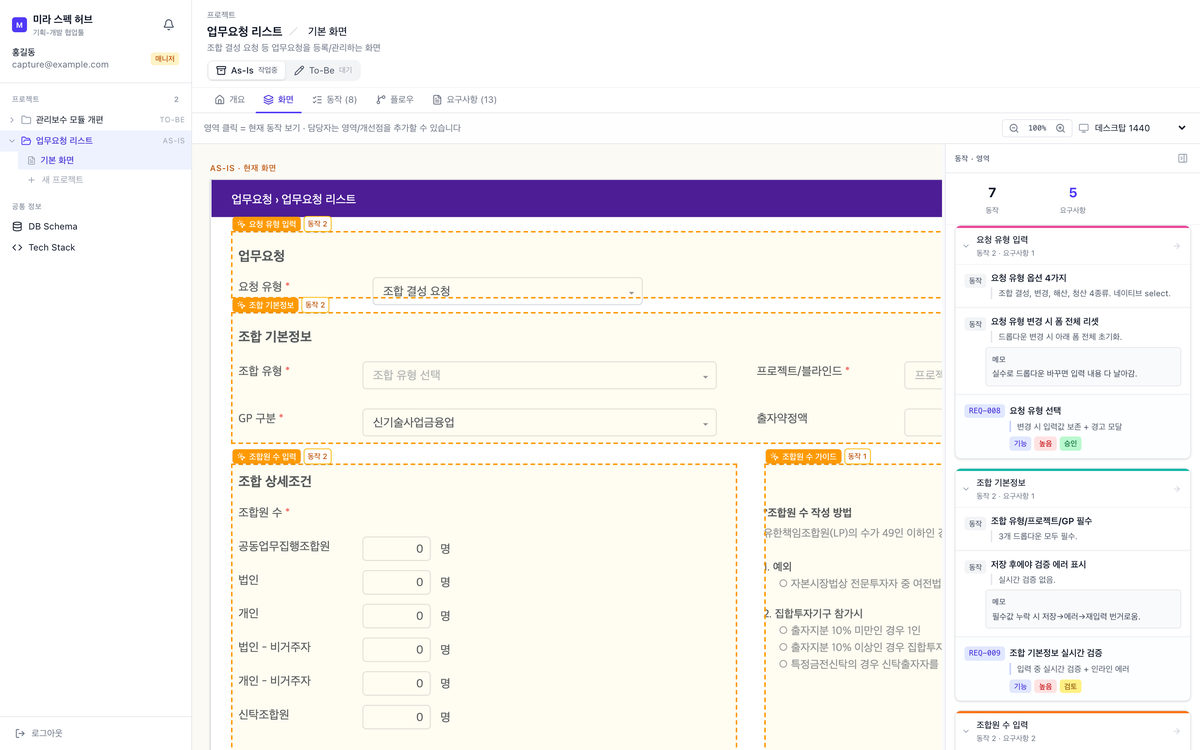
Task: Open the 개요 tab
Action: pyautogui.click(x=229, y=100)
